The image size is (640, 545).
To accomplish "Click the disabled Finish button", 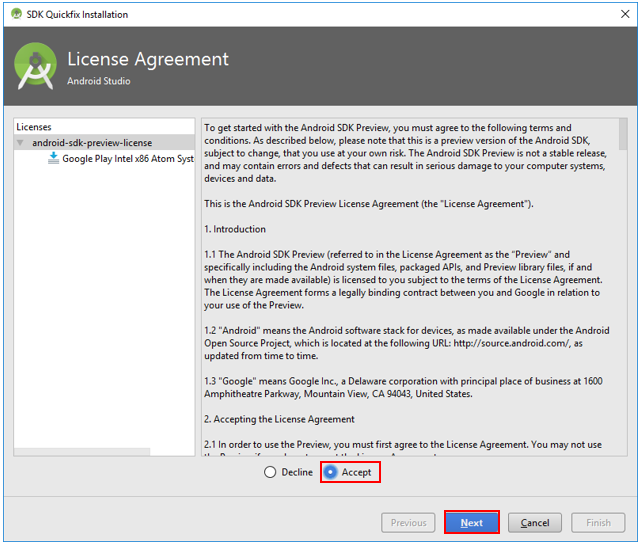I will tap(598, 523).
